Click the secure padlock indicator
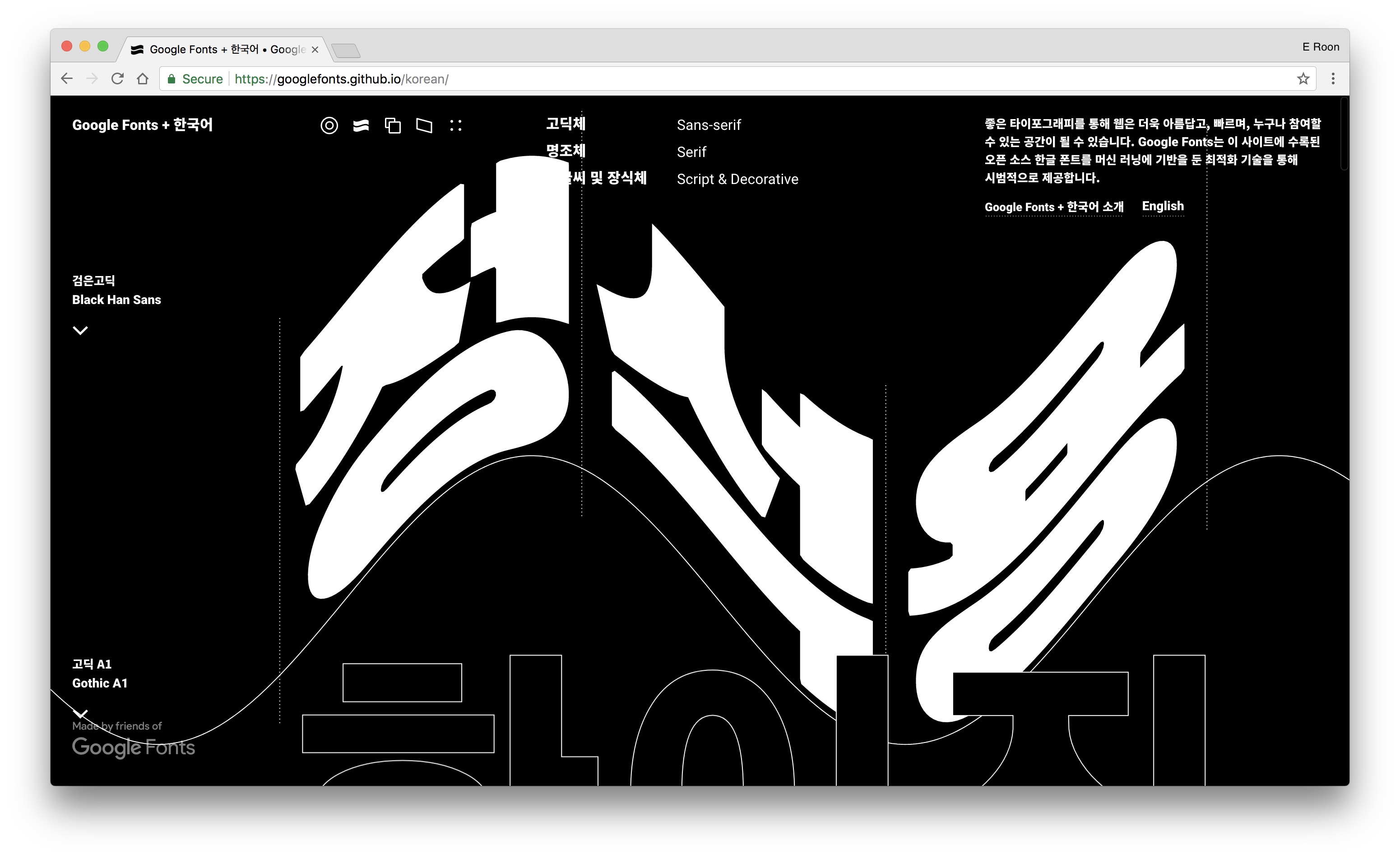The height and width of the screenshot is (858, 1400). (172, 79)
